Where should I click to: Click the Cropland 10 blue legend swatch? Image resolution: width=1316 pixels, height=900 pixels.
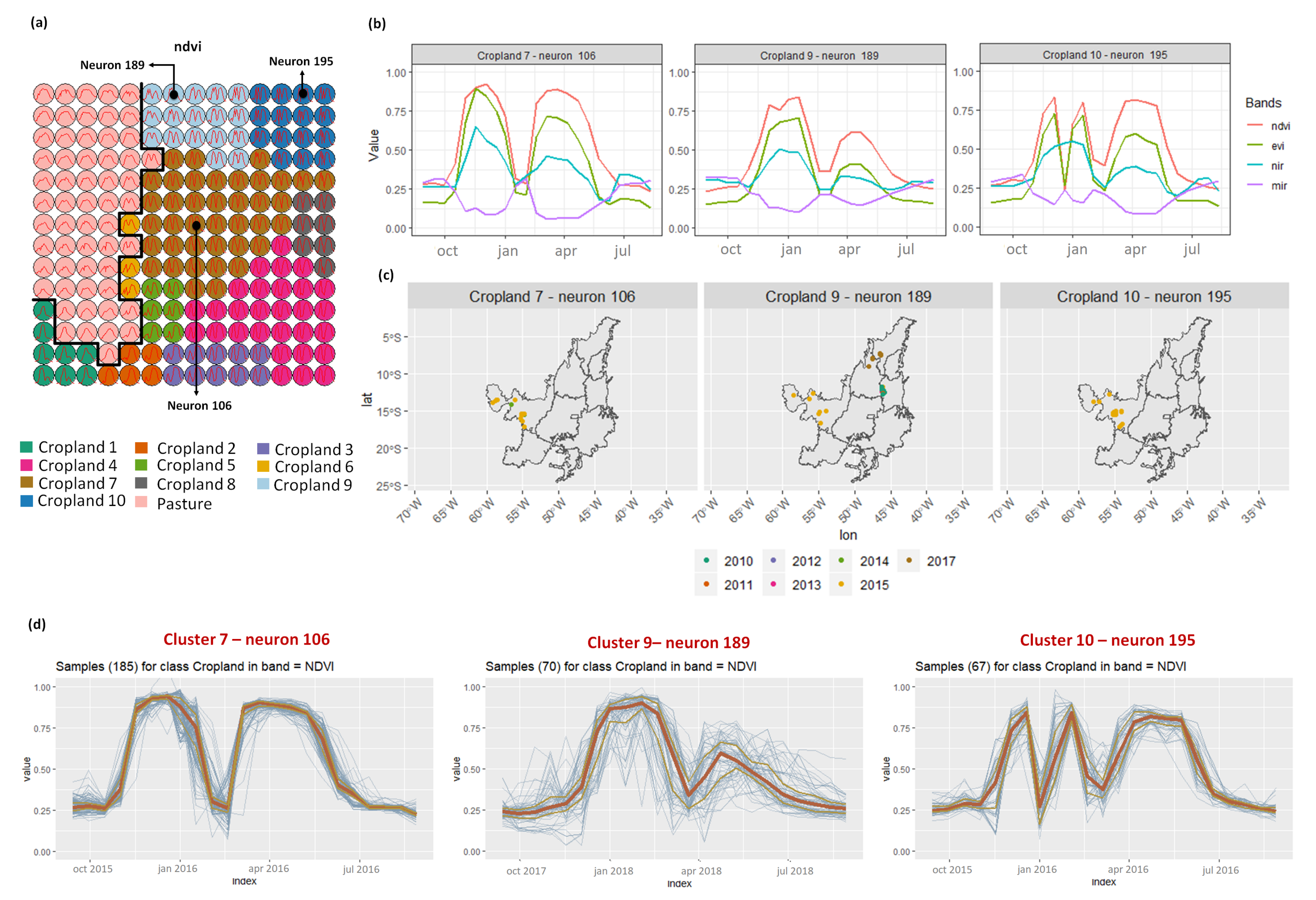(x=26, y=501)
